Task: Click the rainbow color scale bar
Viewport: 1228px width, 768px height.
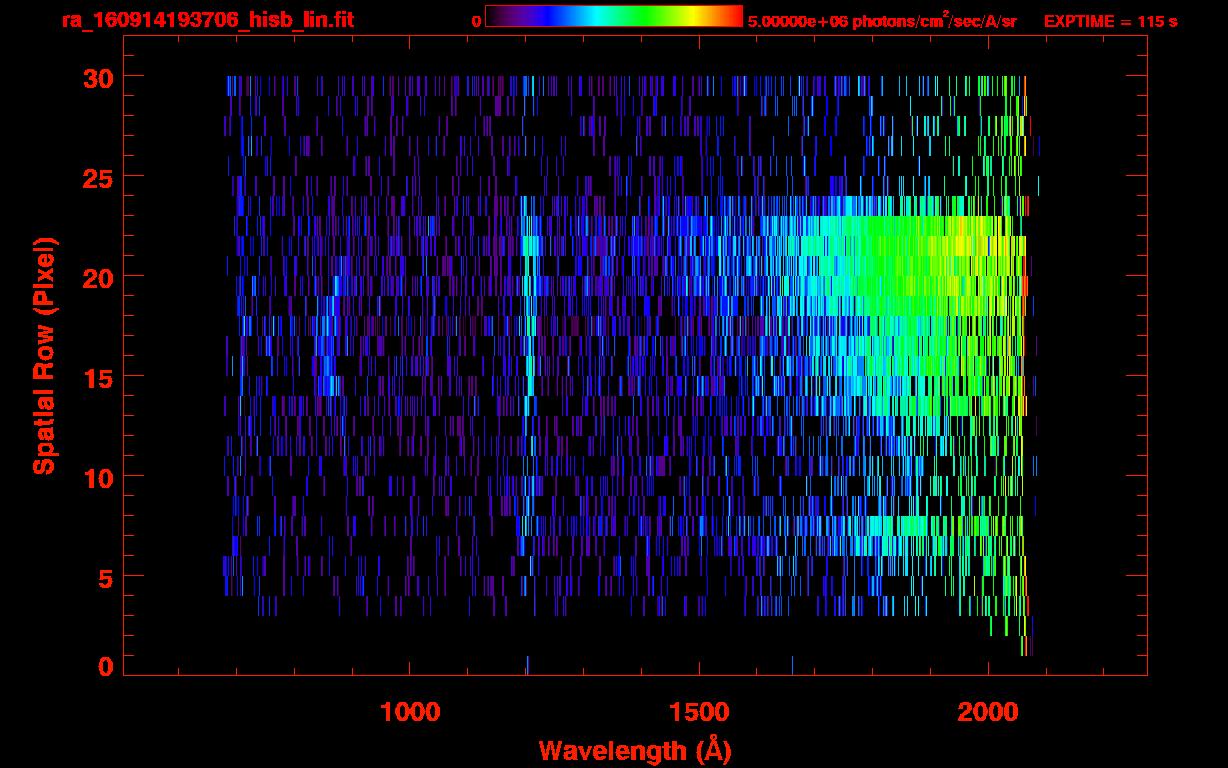Action: (614, 16)
